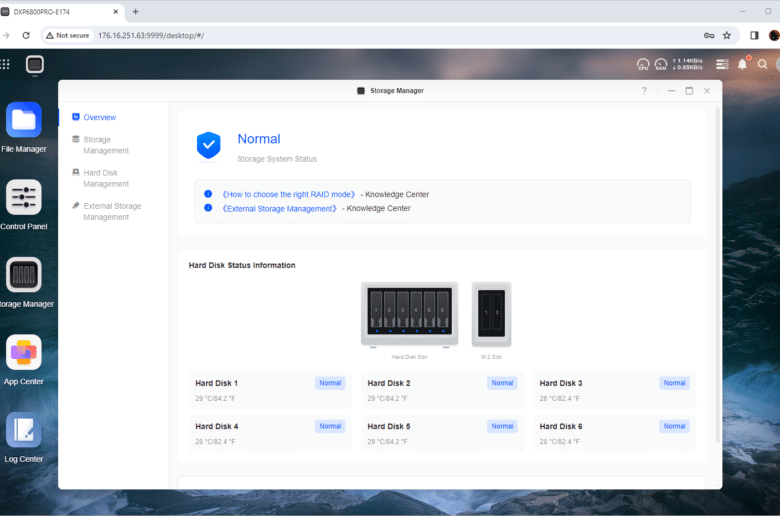Screen dimensions: 780x516
Task: Click the blue Normal status shield icon
Action: [x=208, y=146]
